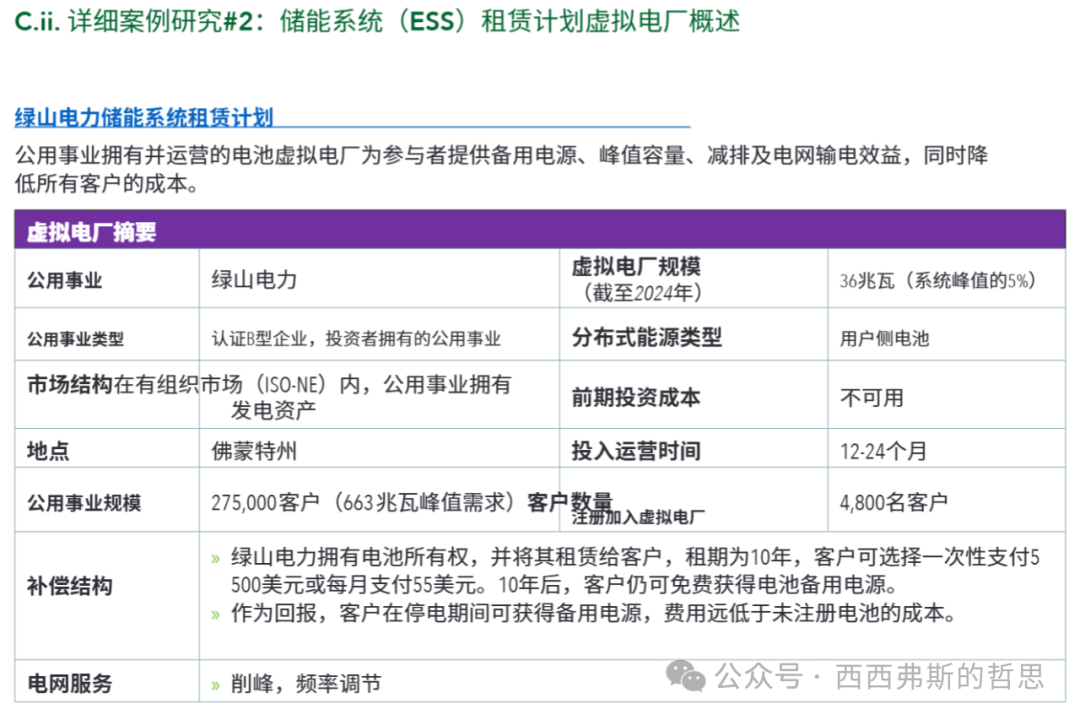
Task: Select the 电网服务 row label
Action: [x=69, y=685]
